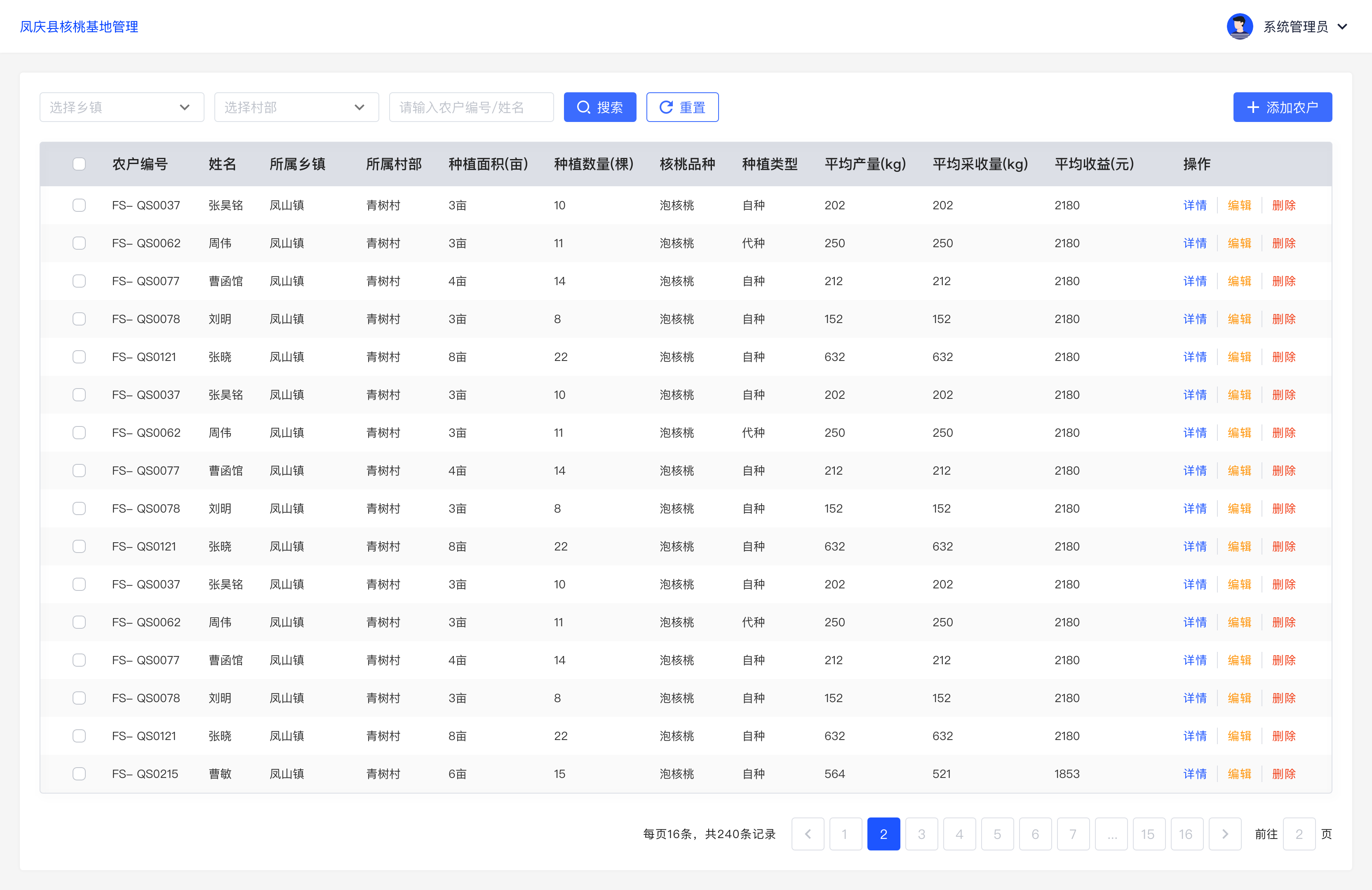Select pagination page 6
The height and width of the screenshot is (890, 1372).
coord(1035,834)
